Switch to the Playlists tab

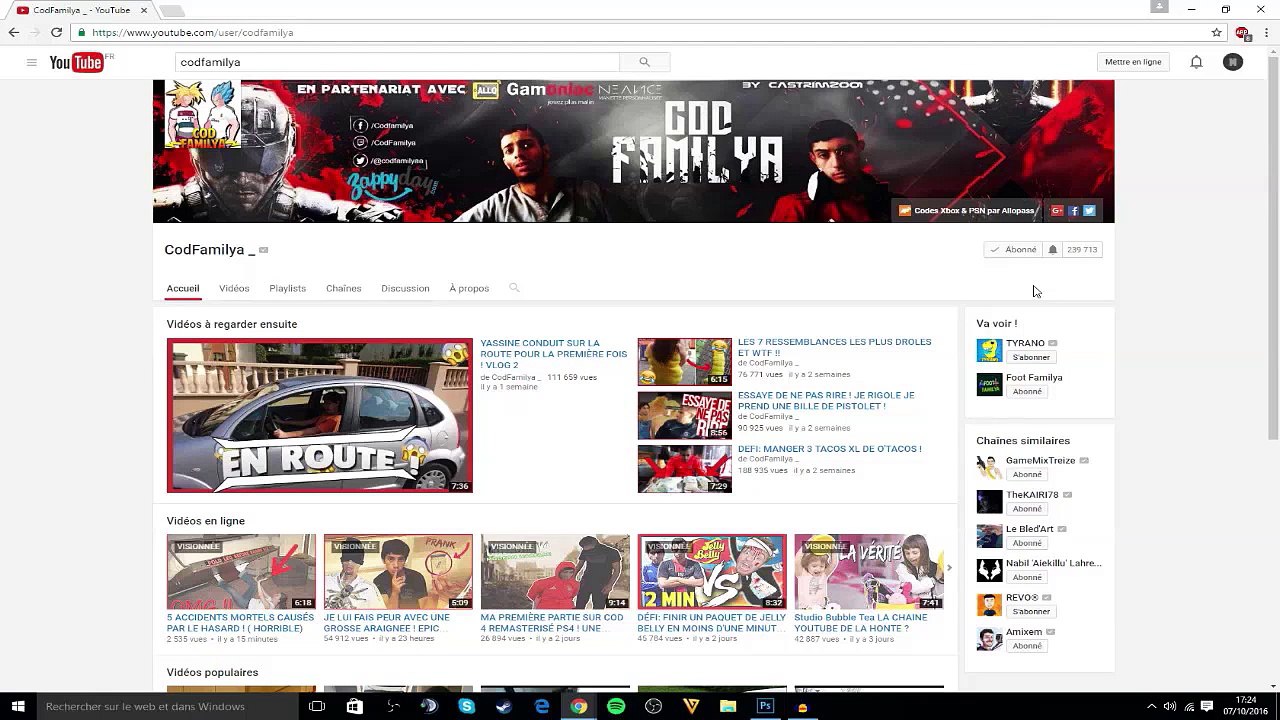[287, 288]
